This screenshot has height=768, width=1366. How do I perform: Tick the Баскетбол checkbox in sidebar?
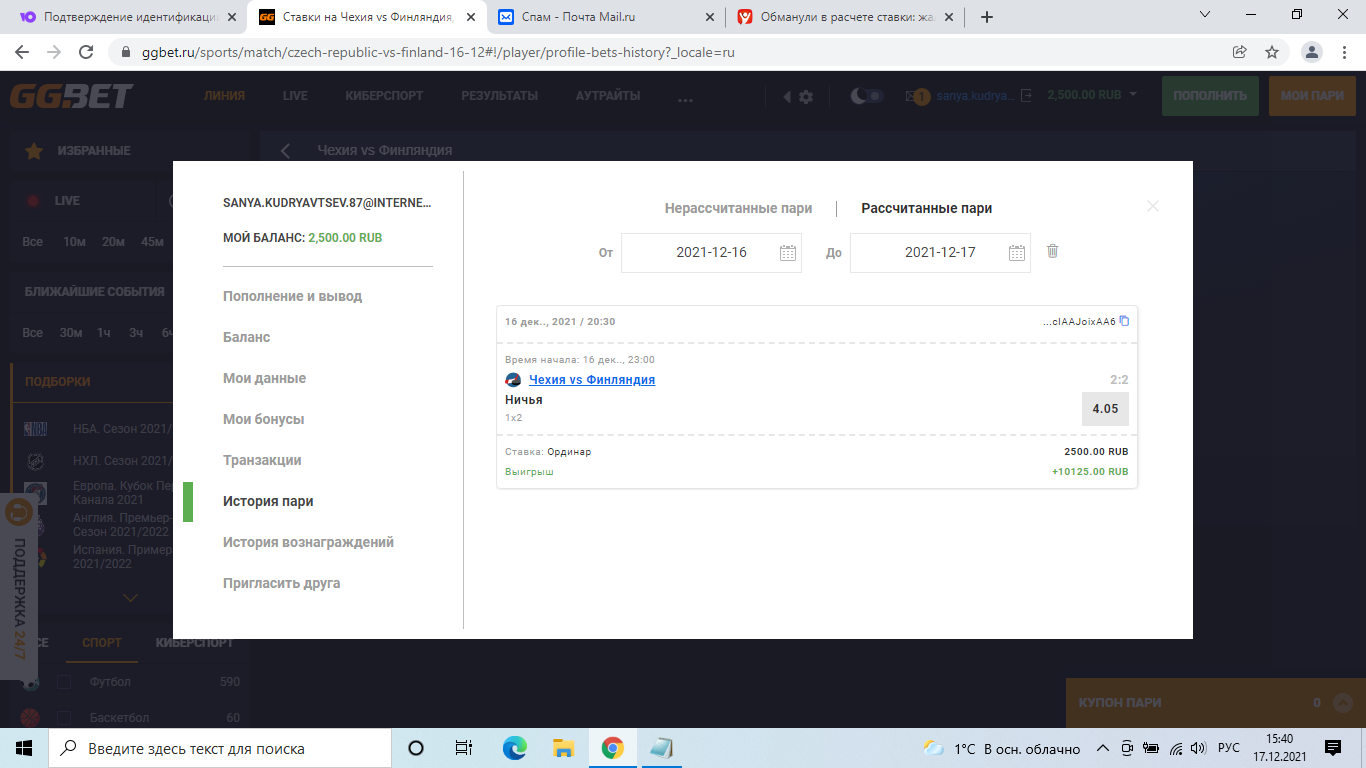coord(64,718)
